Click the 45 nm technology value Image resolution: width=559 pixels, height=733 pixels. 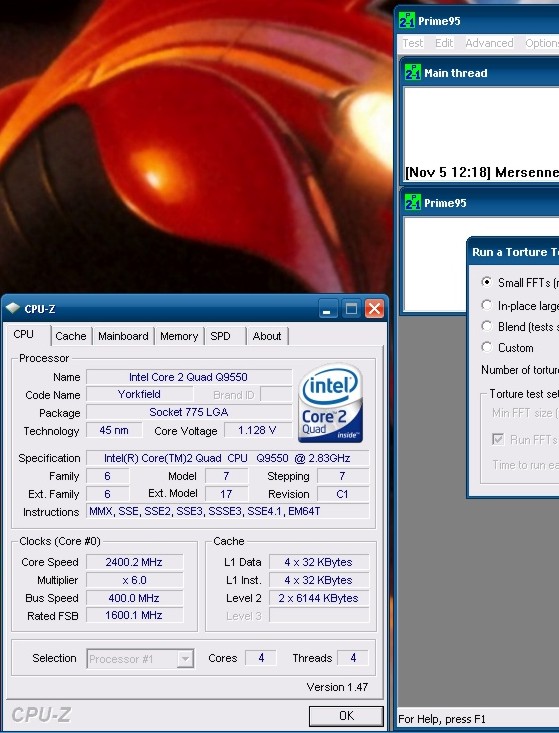[114, 430]
